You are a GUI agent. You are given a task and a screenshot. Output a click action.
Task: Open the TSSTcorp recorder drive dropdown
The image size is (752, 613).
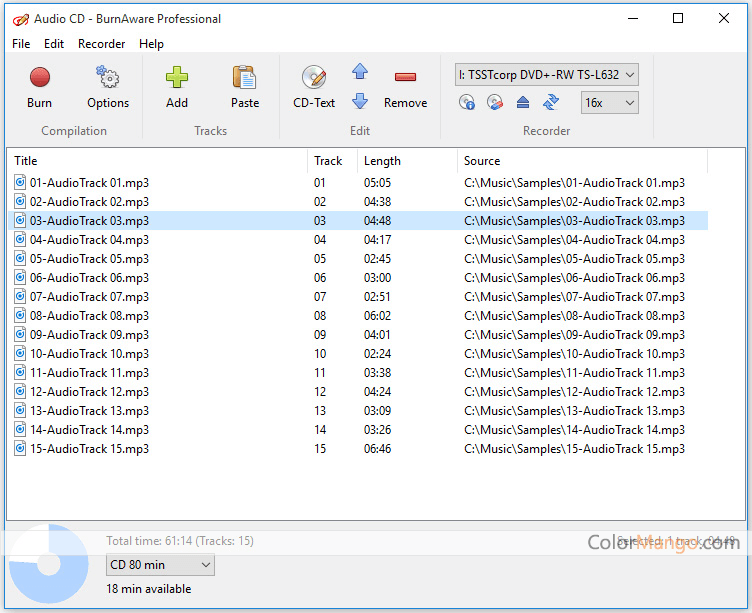coord(546,74)
